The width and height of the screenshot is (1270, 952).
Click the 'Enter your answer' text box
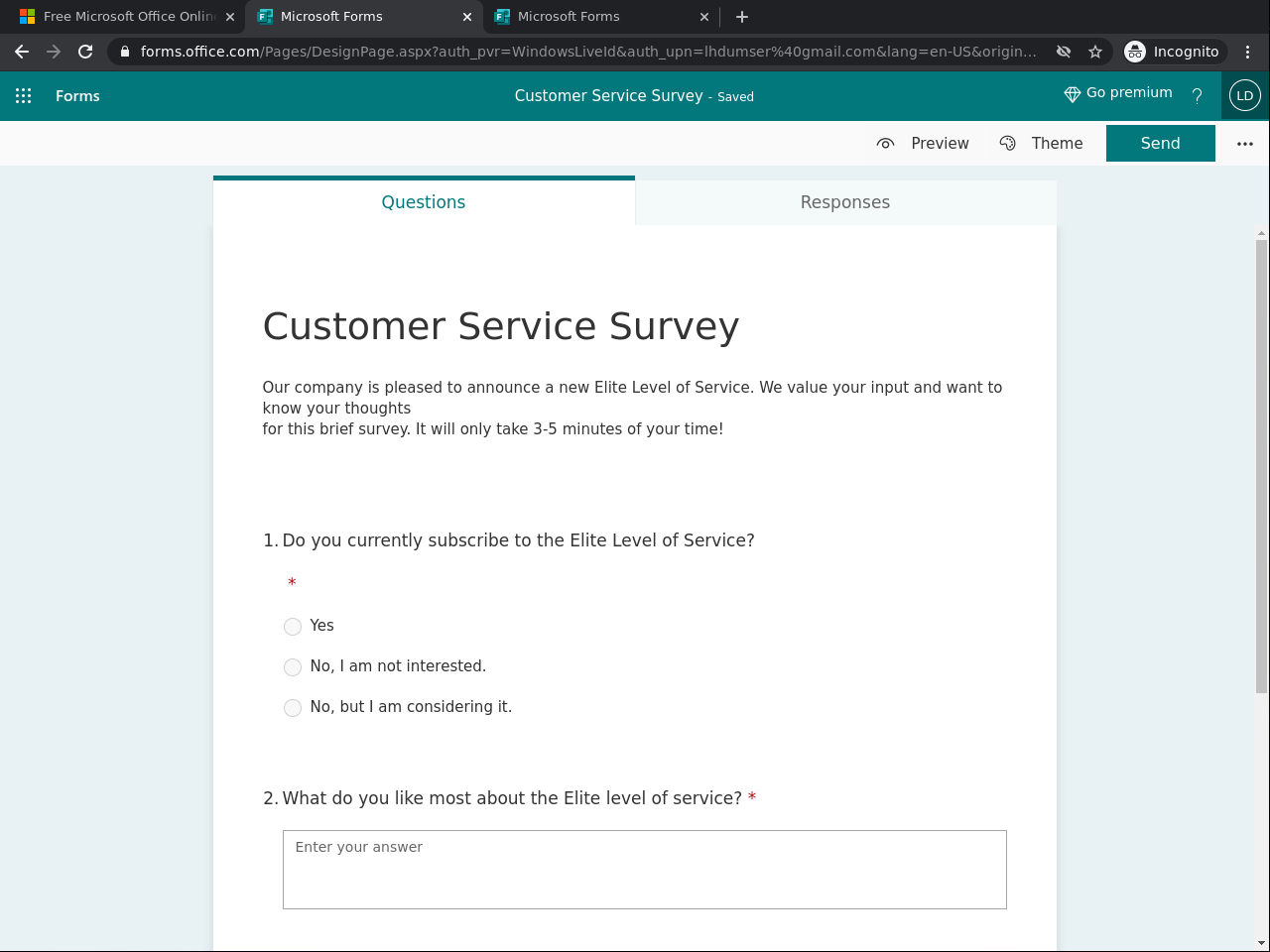tap(645, 869)
